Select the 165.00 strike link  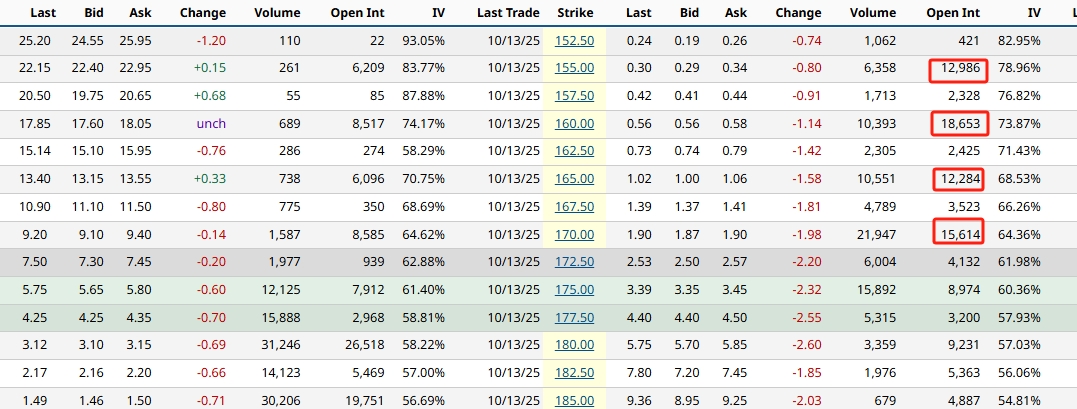(574, 178)
